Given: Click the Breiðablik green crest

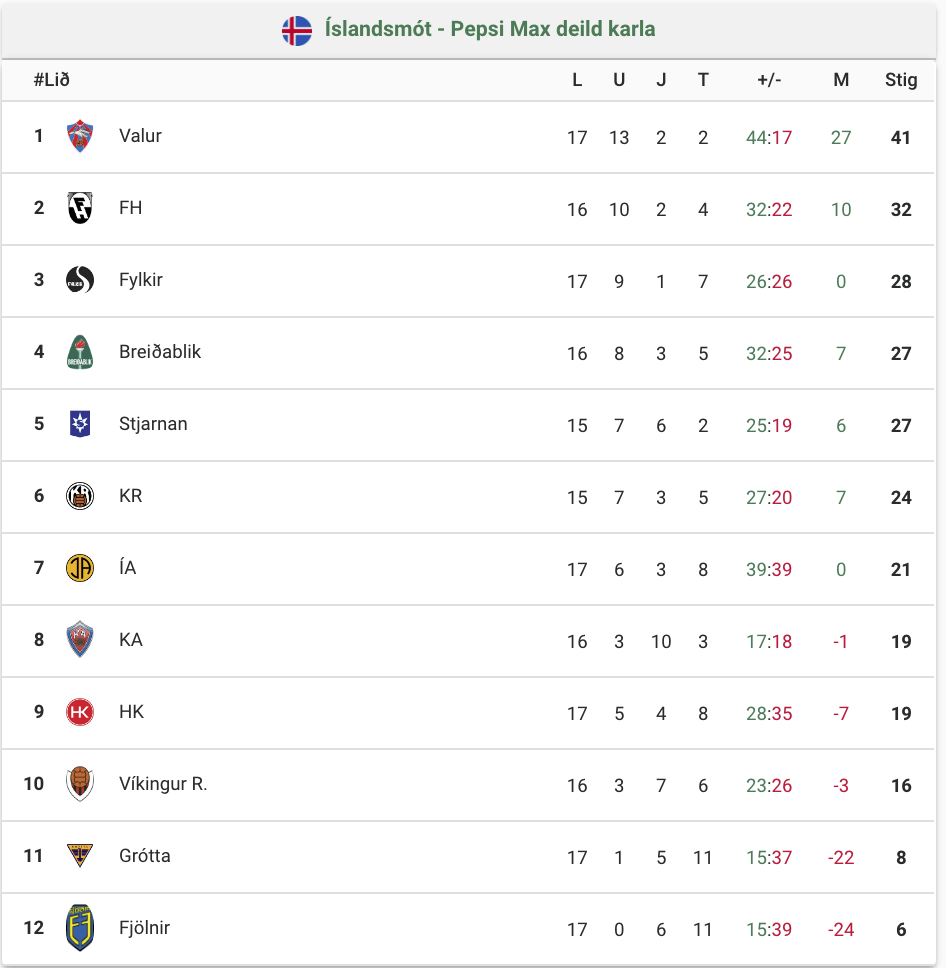Looking at the screenshot, I should pos(80,352).
